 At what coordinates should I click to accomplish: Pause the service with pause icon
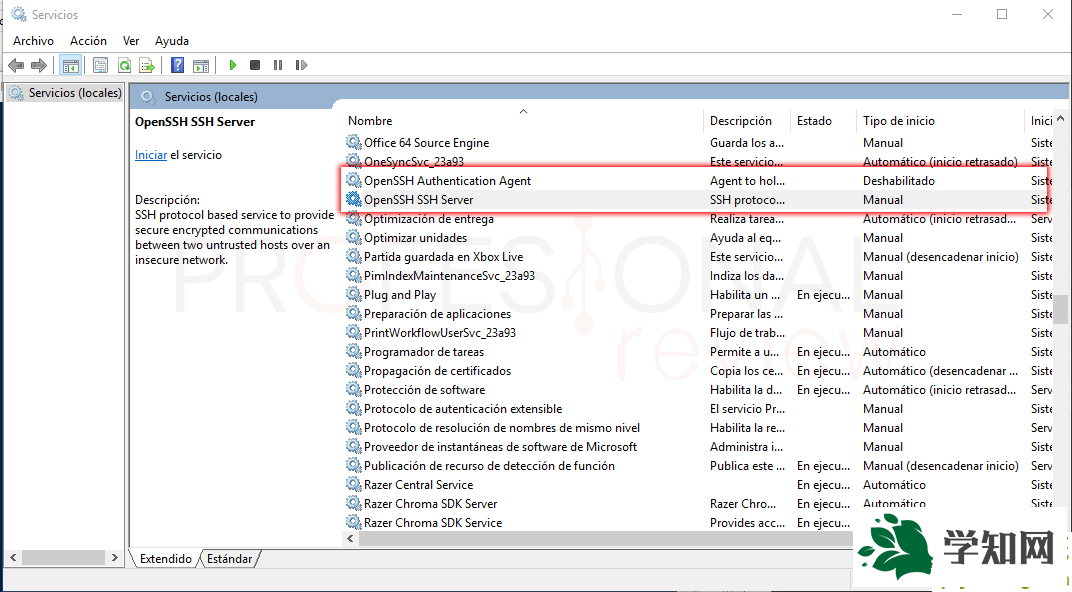[x=278, y=65]
